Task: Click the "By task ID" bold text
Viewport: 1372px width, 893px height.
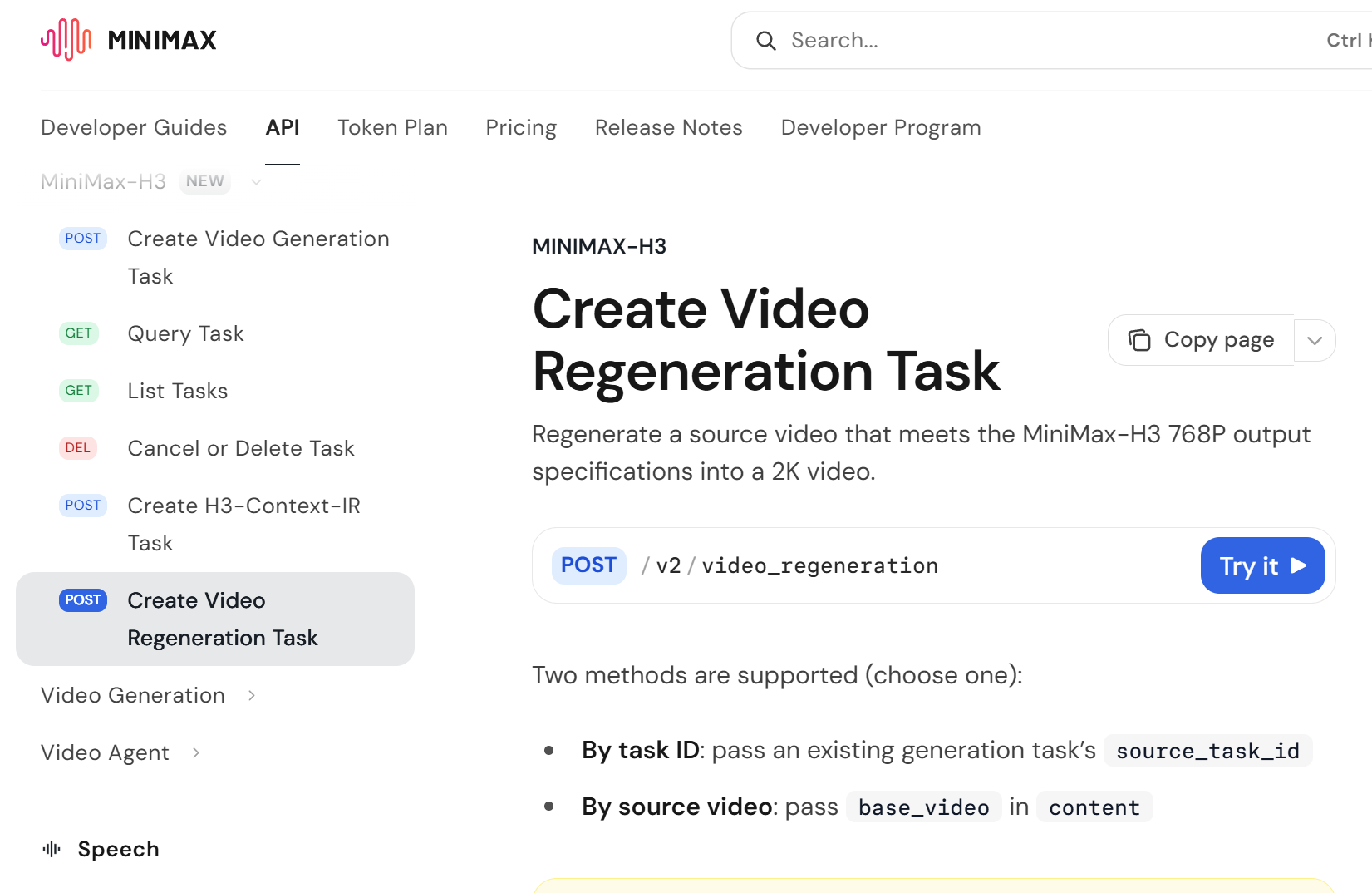Action: [641, 750]
